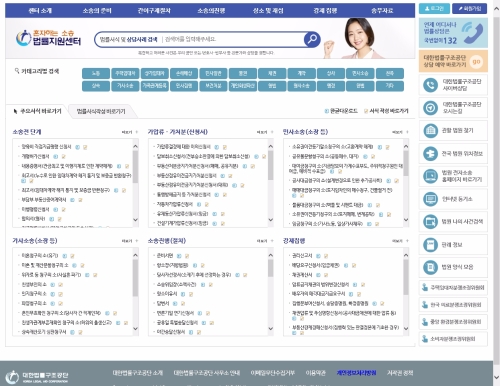Expand 더보기 for 민사소송(소장 등) section
The height and width of the screenshot is (386, 500).
[x=400, y=132]
